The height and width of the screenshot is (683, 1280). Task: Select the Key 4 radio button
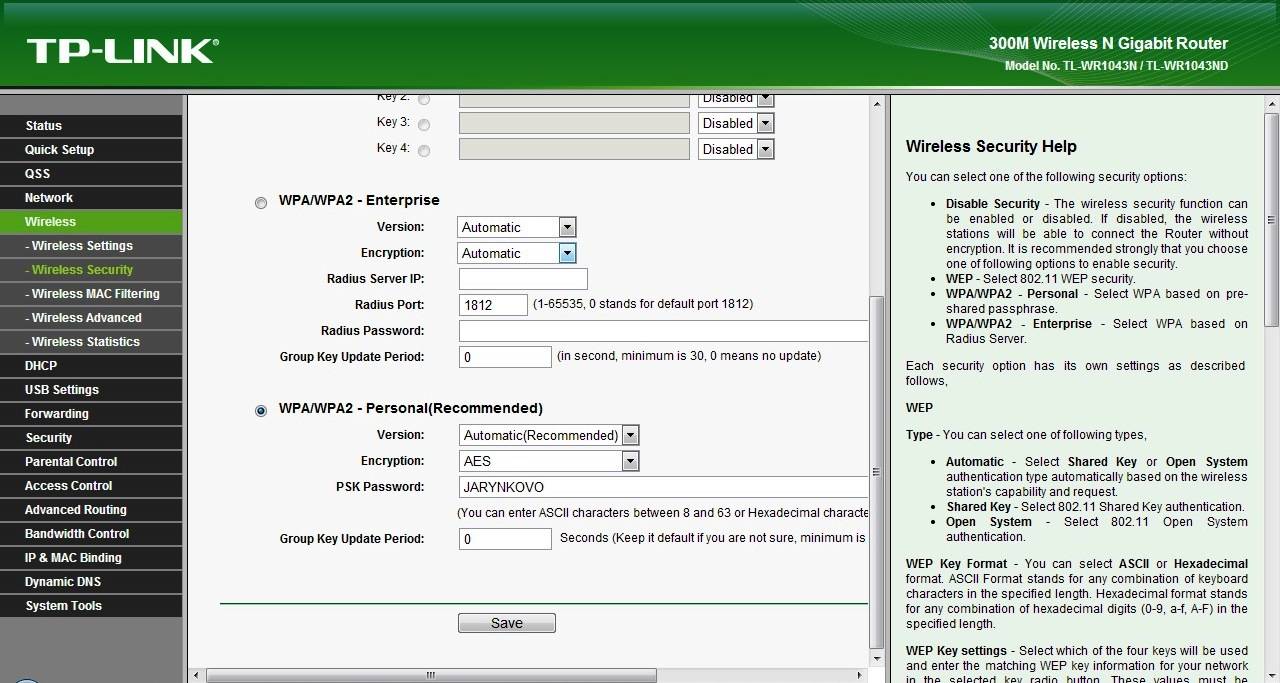pyautogui.click(x=424, y=151)
